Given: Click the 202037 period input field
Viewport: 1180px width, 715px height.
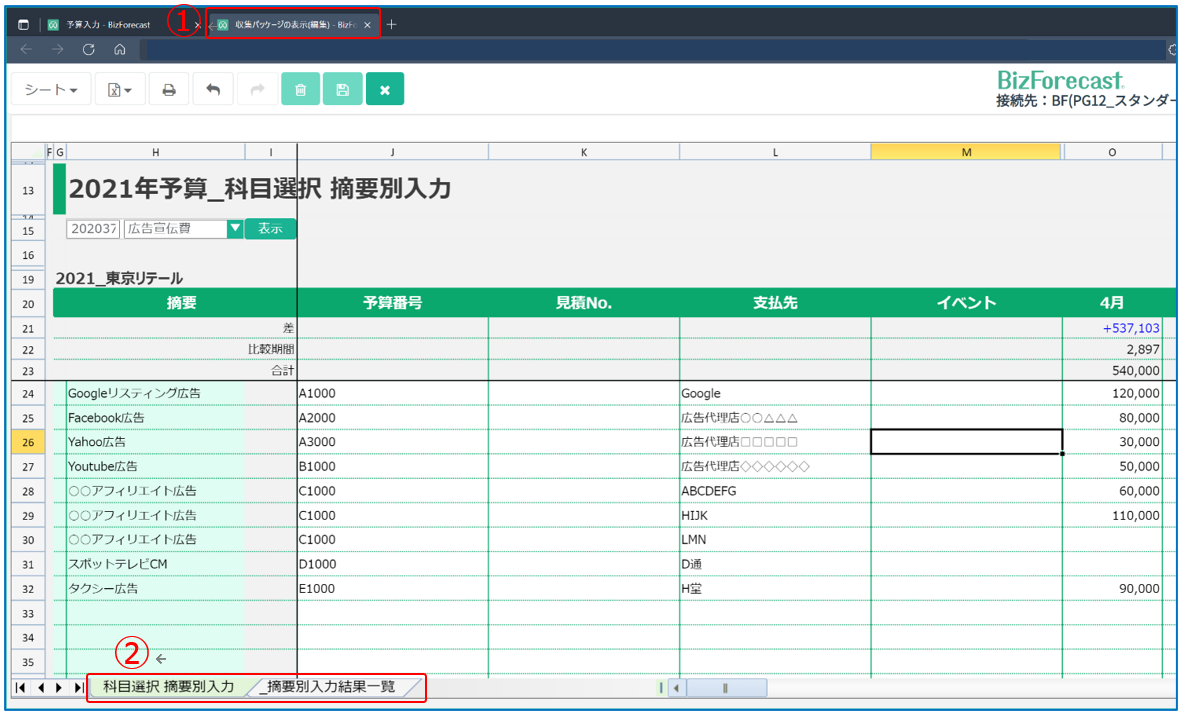Looking at the screenshot, I should click(x=93, y=229).
